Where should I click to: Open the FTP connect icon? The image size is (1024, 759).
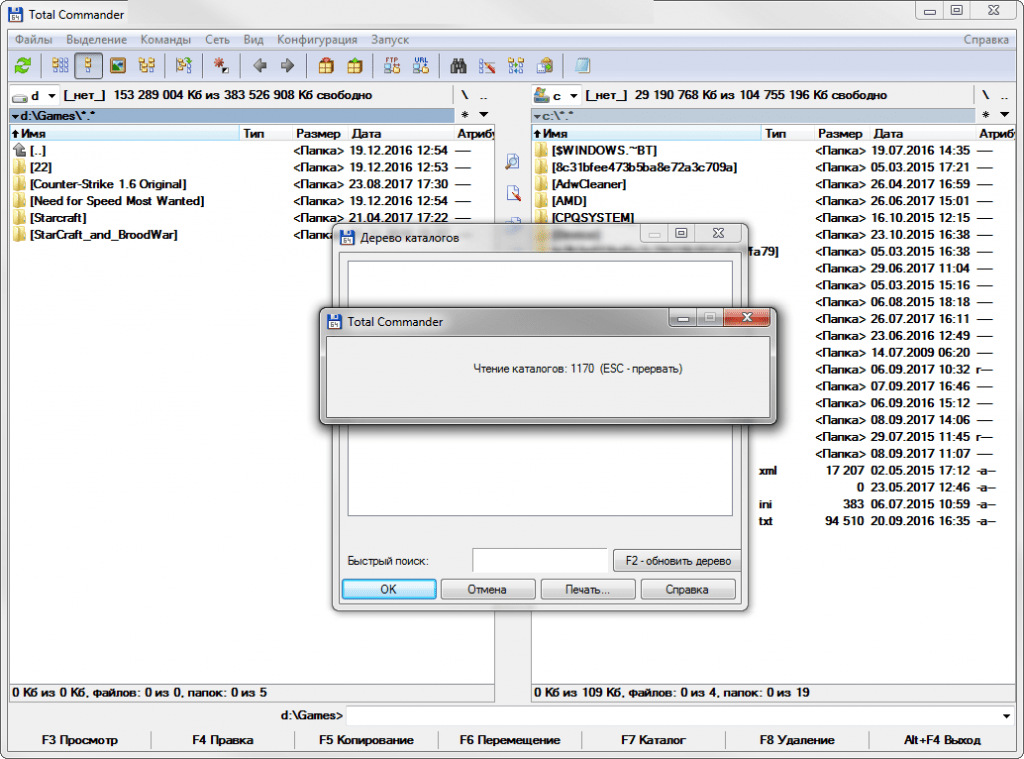pos(392,65)
